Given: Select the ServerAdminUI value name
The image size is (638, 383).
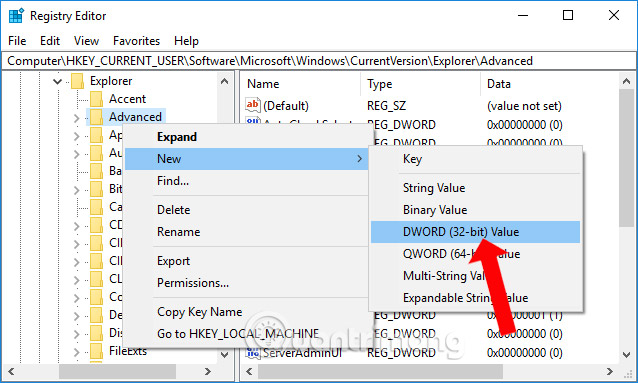Looking at the screenshot, I should point(302,353).
